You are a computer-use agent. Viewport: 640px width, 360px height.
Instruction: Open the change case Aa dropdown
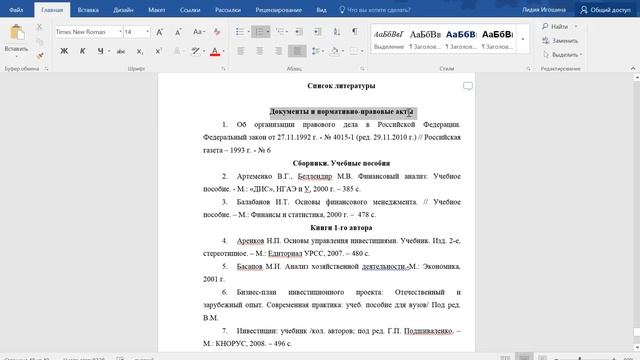(198, 32)
